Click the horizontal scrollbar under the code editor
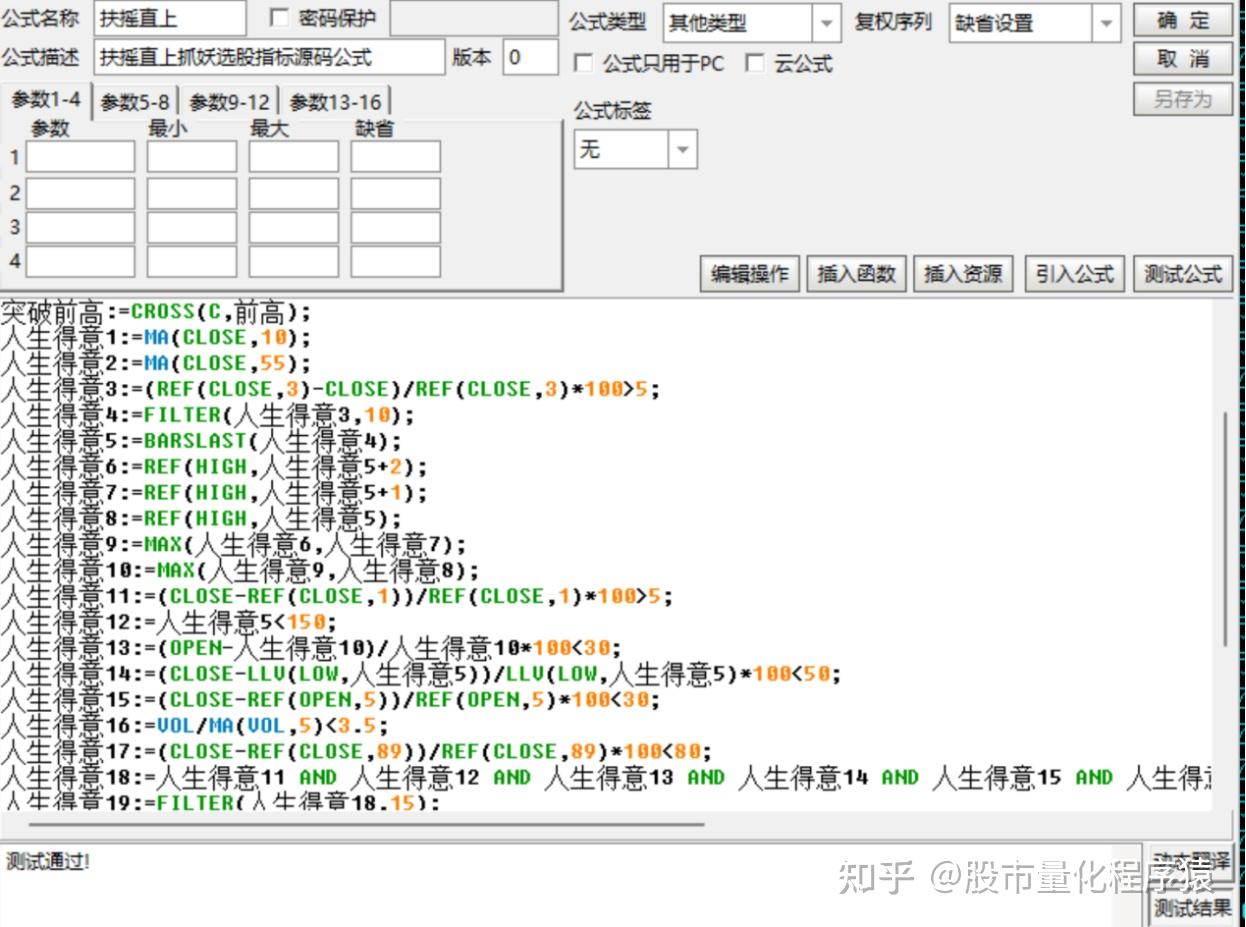1246x927 pixels. [366, 825]
